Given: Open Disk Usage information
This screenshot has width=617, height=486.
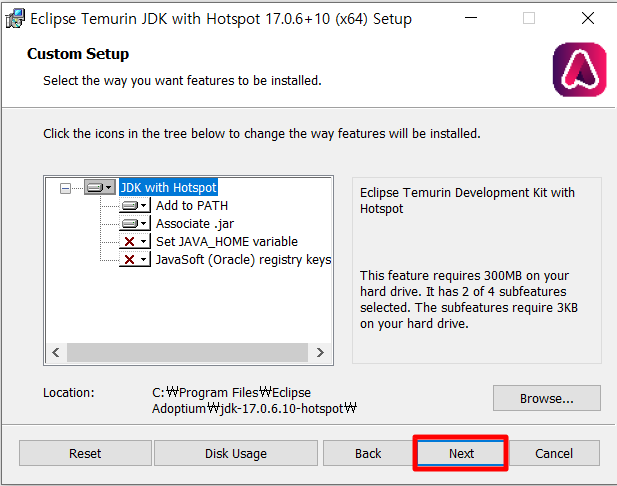Looking at the screenshot, I should pos(236,453).
